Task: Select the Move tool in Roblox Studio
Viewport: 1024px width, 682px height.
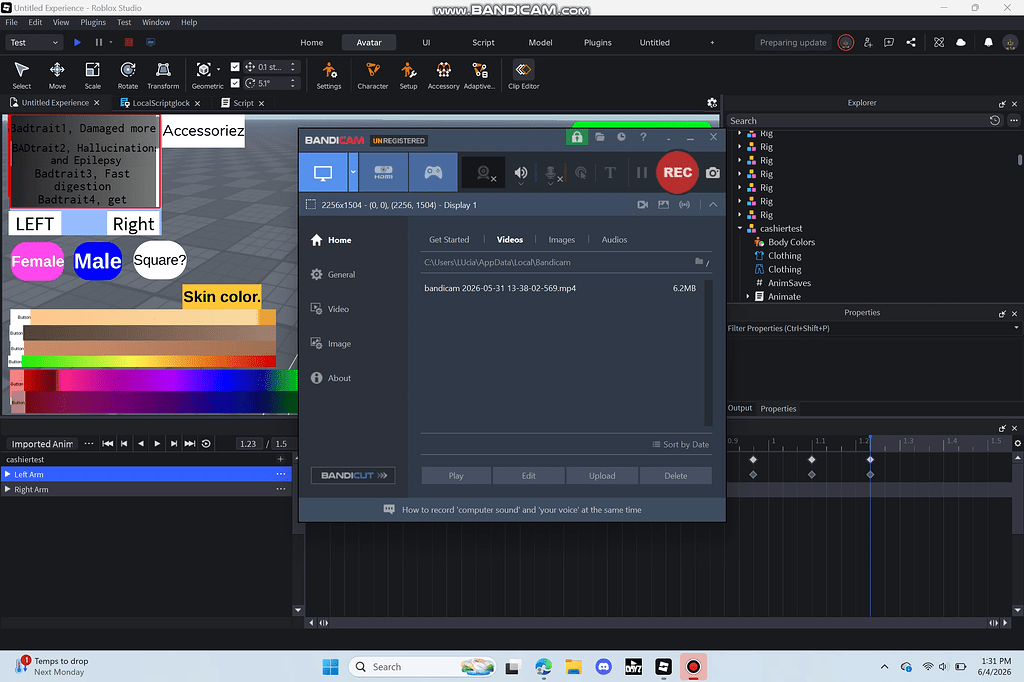Action: [x=57, y=75]
